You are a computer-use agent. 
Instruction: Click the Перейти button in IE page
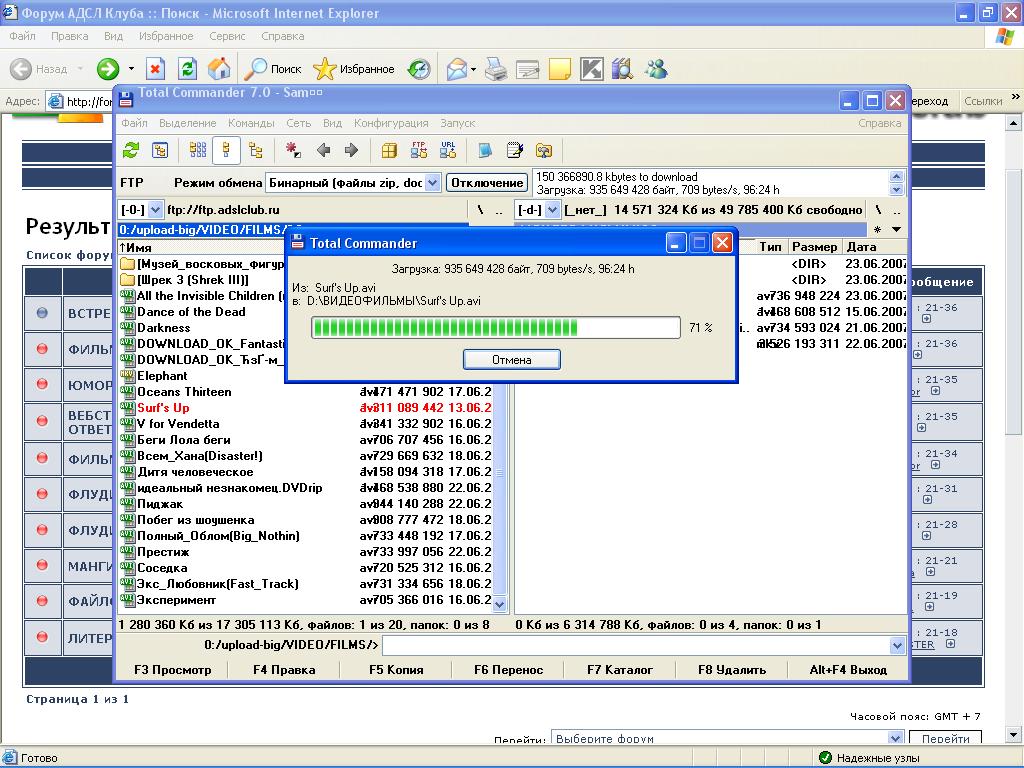945,738
